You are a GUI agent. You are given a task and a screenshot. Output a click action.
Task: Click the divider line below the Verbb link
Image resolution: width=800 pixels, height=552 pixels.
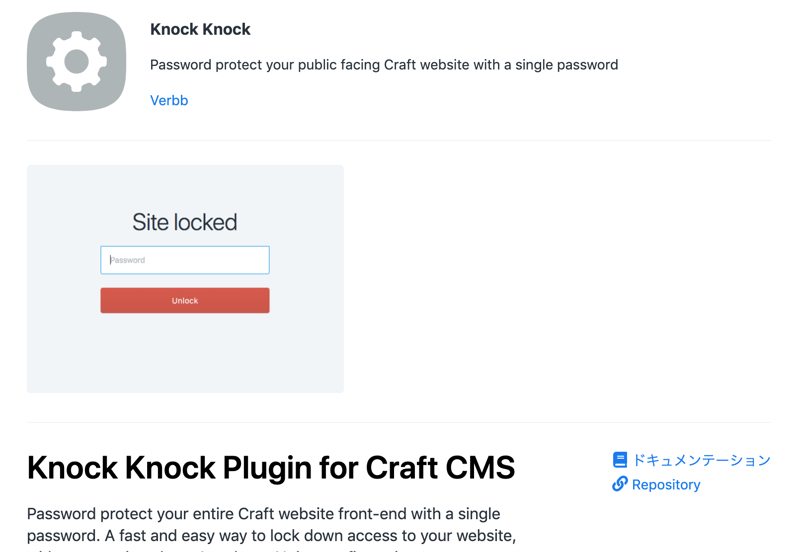click(x=399, y=140)
